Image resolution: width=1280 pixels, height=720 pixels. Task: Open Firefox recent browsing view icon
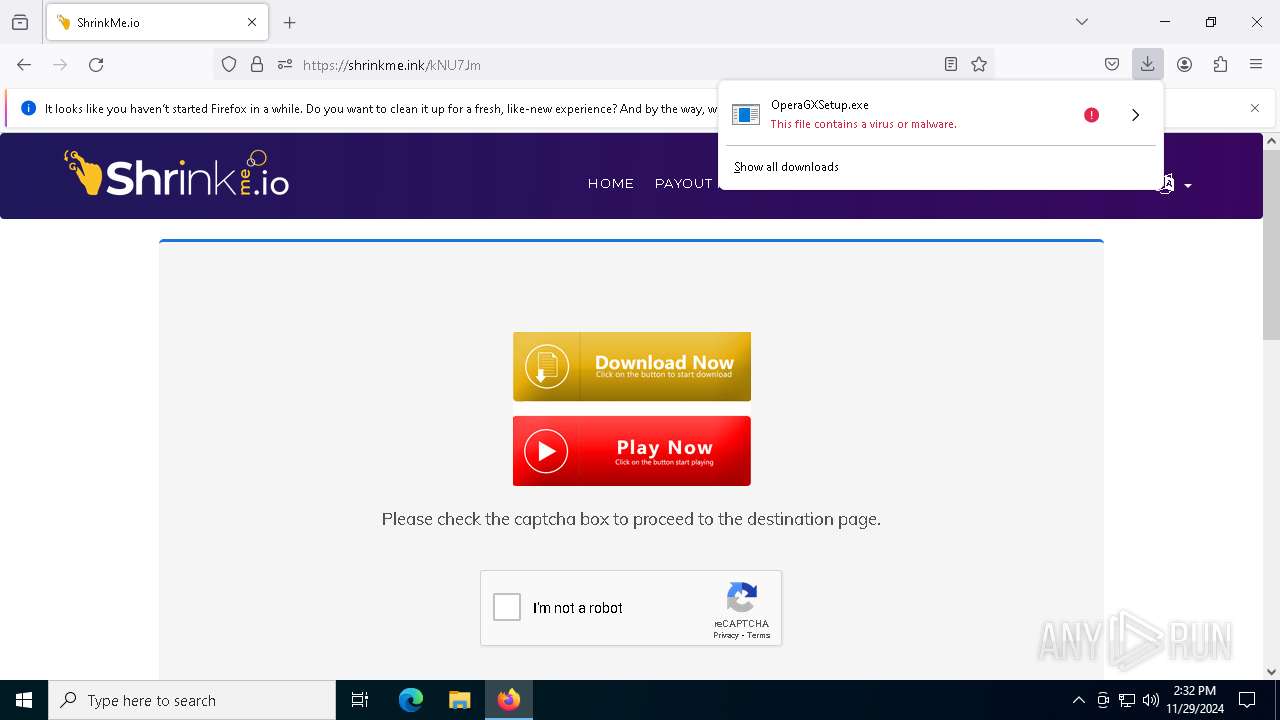coord(20,22)
